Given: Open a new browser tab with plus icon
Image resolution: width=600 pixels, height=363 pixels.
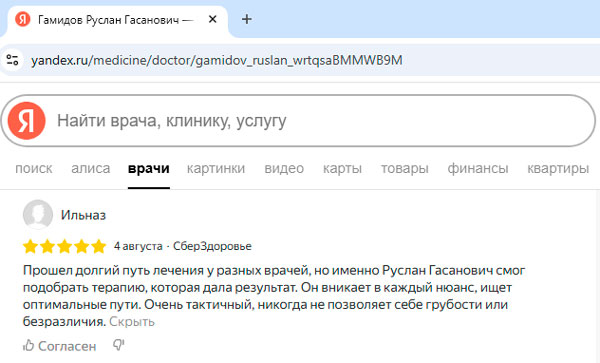Looking at the screenshot, I should (x=247, y=19).
